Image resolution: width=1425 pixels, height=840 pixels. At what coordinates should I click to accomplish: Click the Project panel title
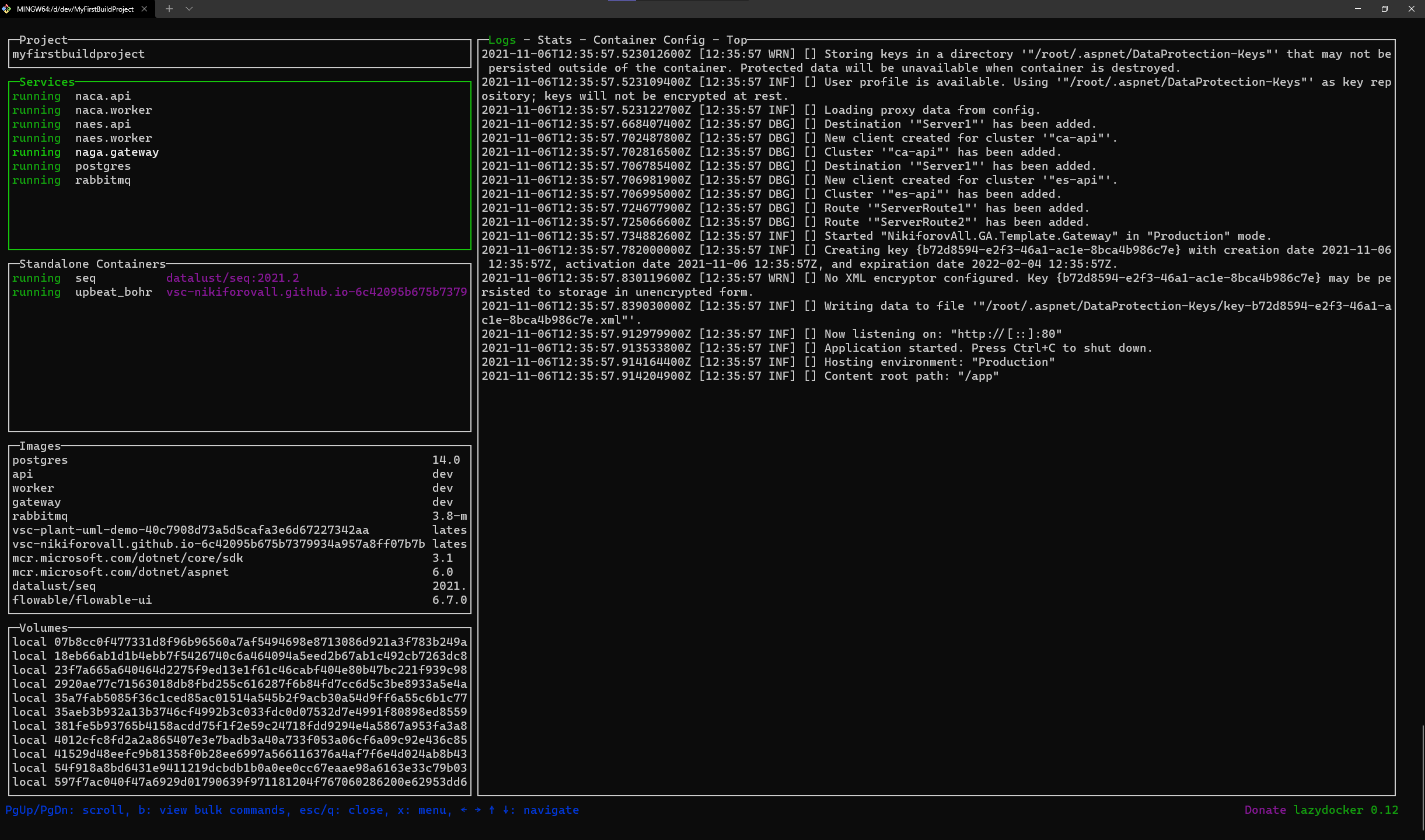point(43,40)
